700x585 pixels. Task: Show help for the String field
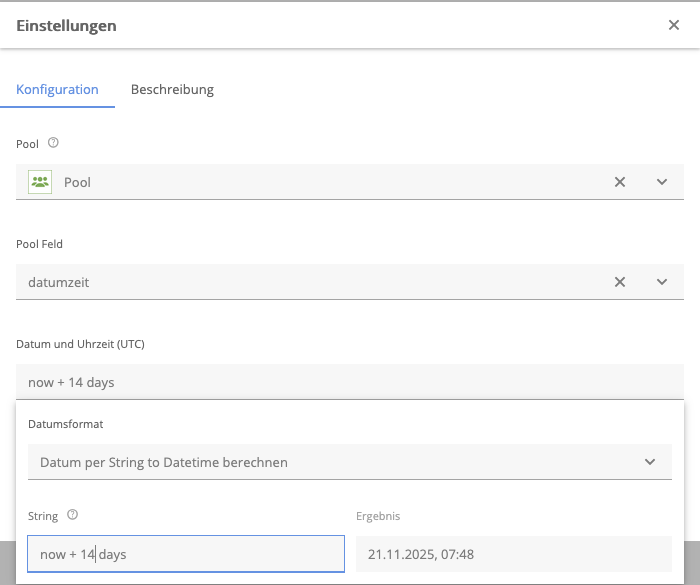tap(72, 515)
